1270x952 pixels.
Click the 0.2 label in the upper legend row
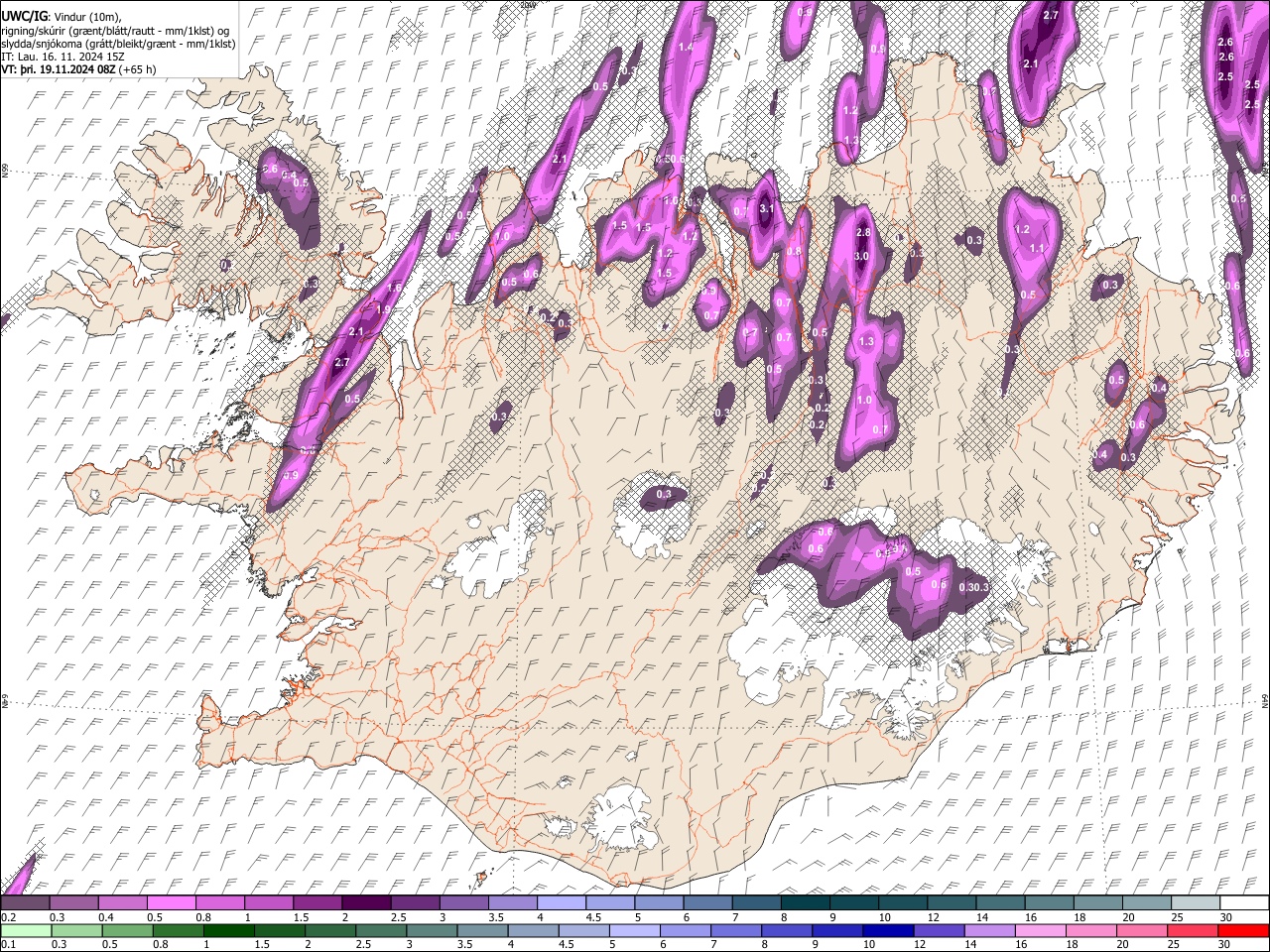(9, 917)
